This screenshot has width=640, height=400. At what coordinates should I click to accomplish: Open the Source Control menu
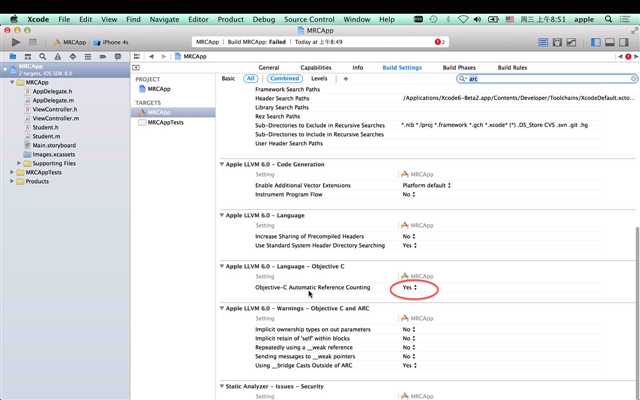point(309,19)
